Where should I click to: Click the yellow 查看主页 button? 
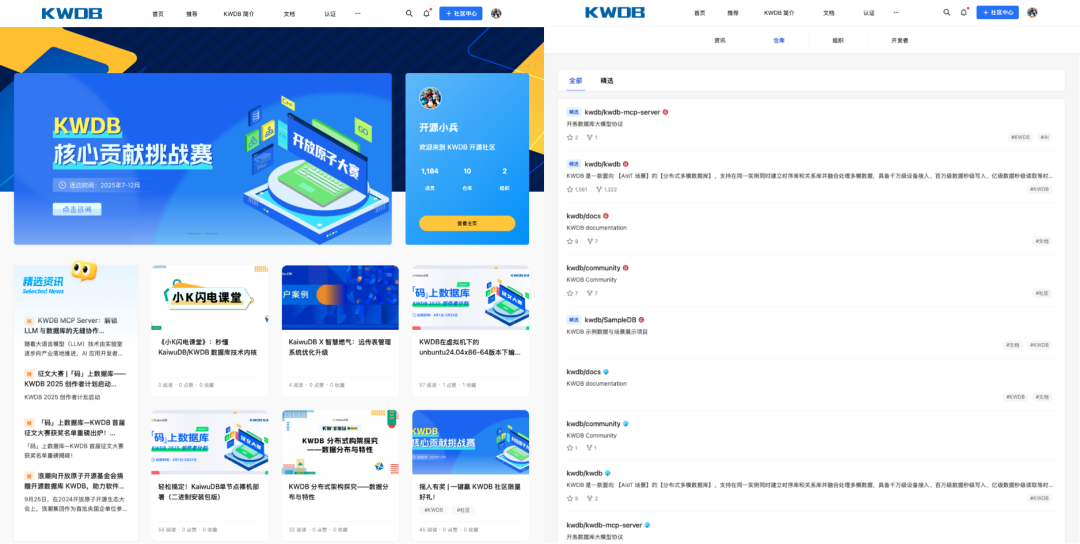click(x=467, y=223)
